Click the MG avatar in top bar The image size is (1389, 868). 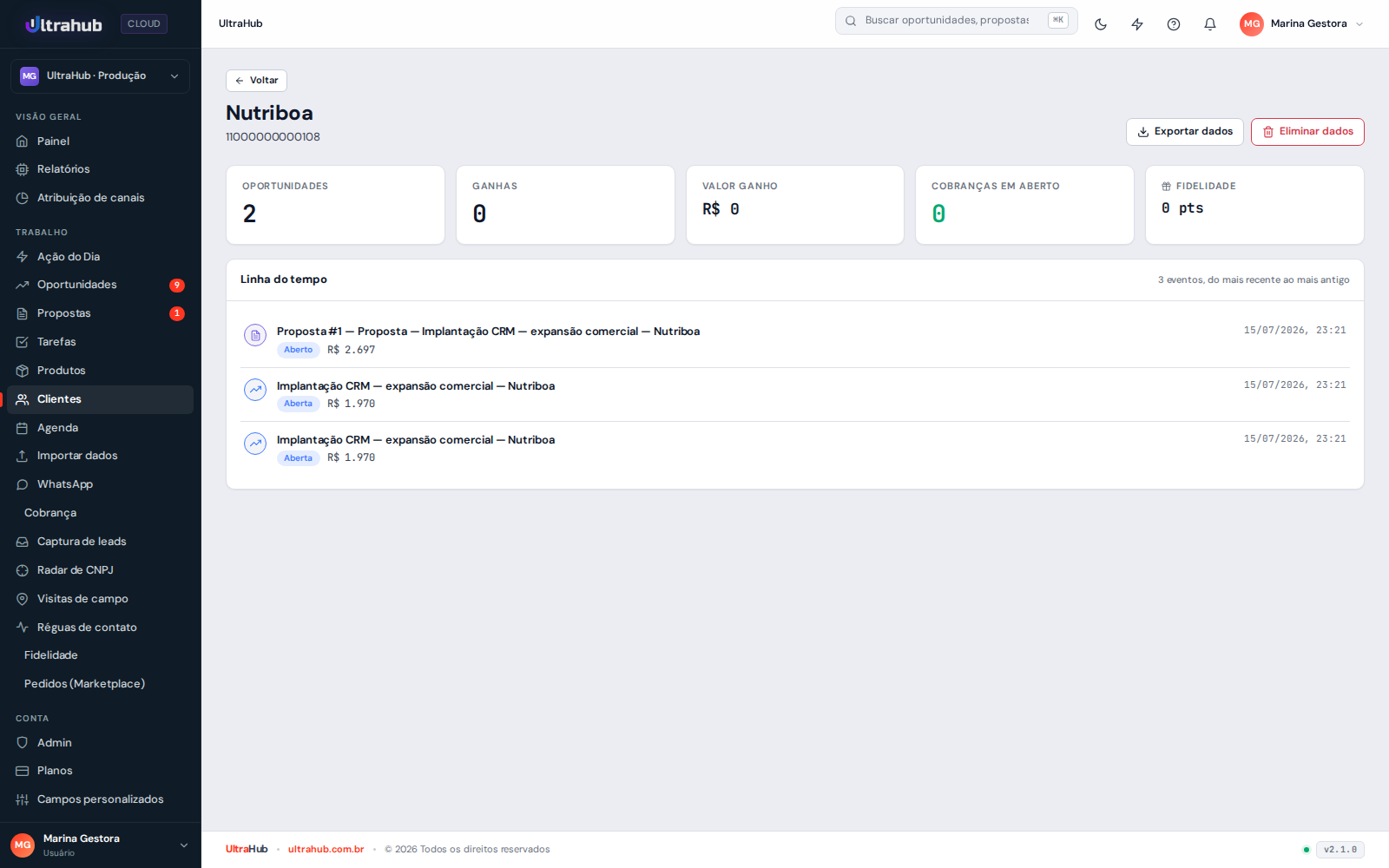(x=1252, y=24)
